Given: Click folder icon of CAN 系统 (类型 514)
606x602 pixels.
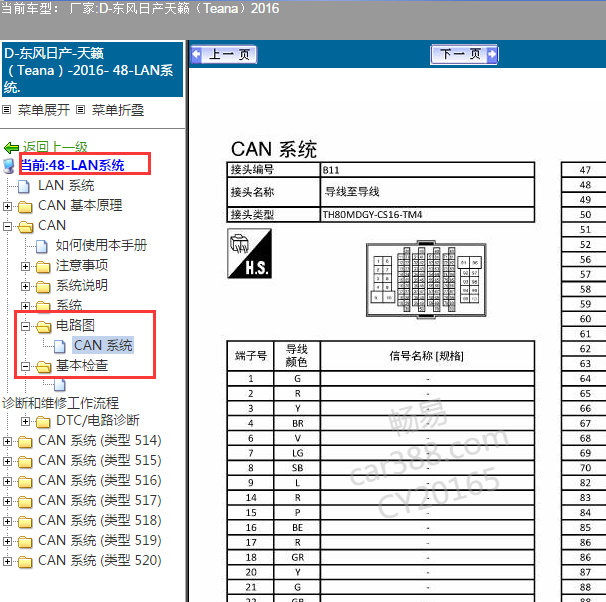Looking at the screenshot, I should (x=25, y=442).
